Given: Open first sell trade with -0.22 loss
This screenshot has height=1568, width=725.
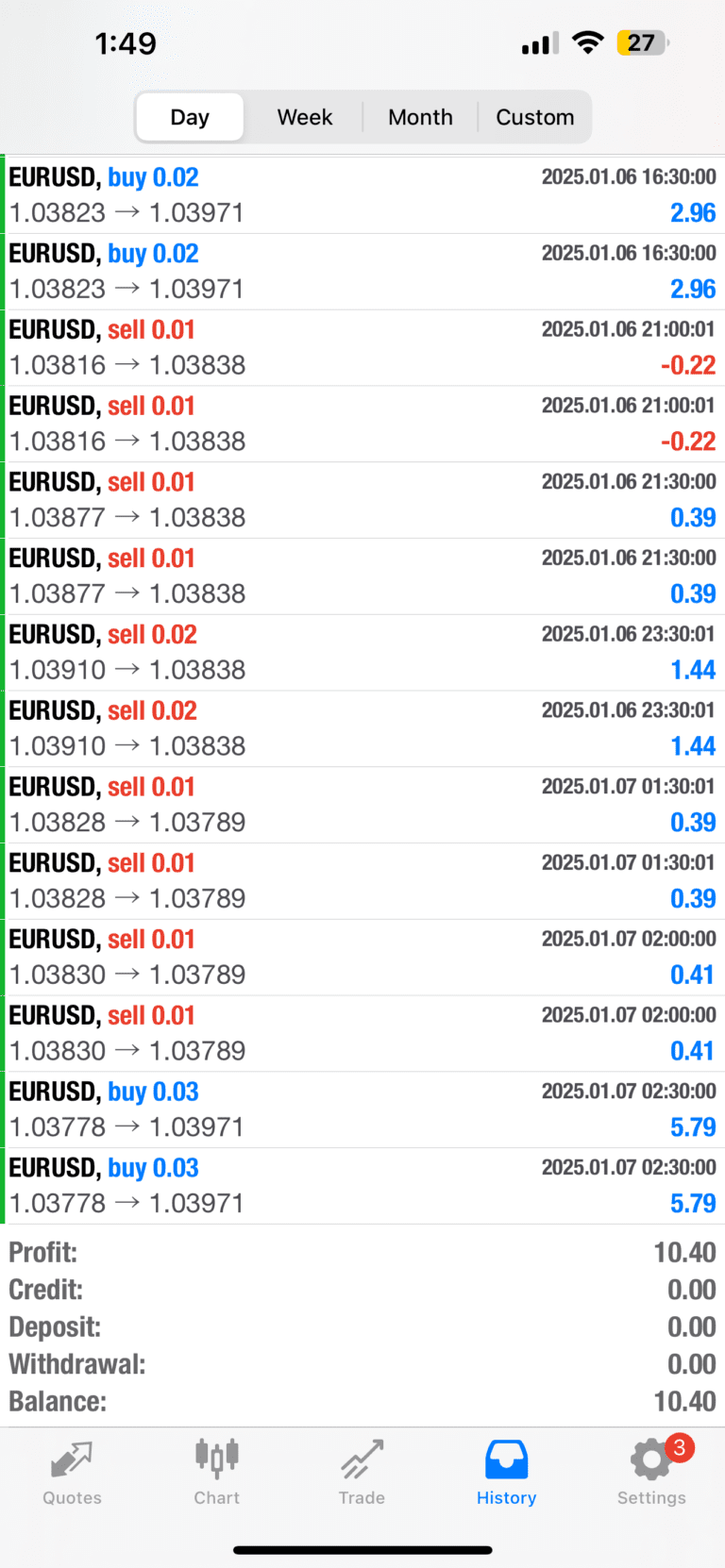Looking at the screenshot, I should tap(362, 348).
